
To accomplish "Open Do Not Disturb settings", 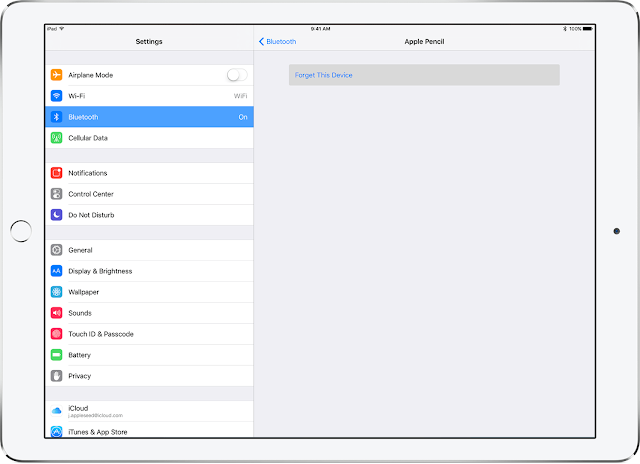I will pyautogui.click(x=149, y=215).
